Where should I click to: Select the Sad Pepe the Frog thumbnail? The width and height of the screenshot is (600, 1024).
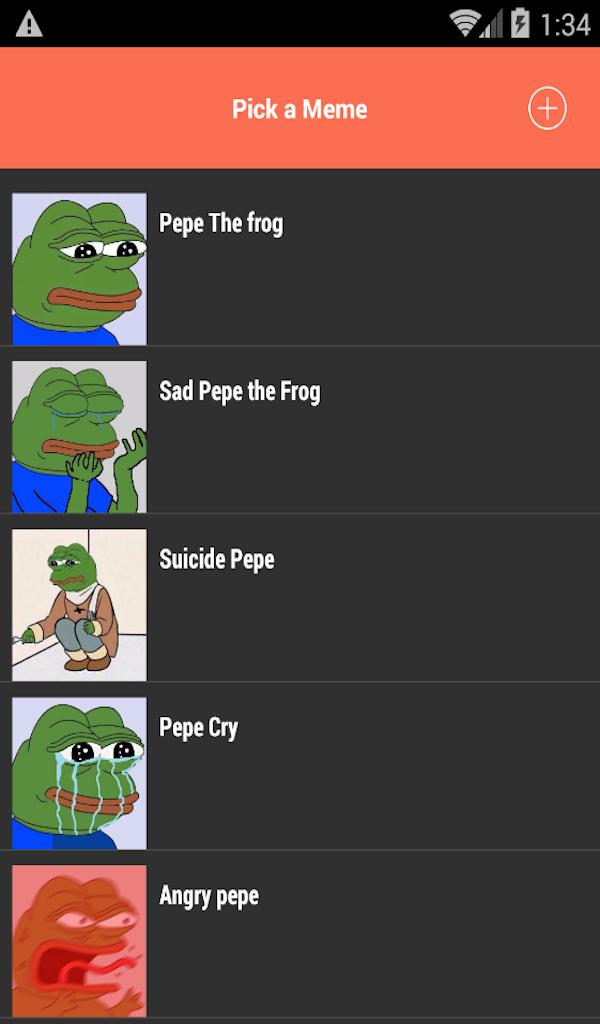click(79, 436)
